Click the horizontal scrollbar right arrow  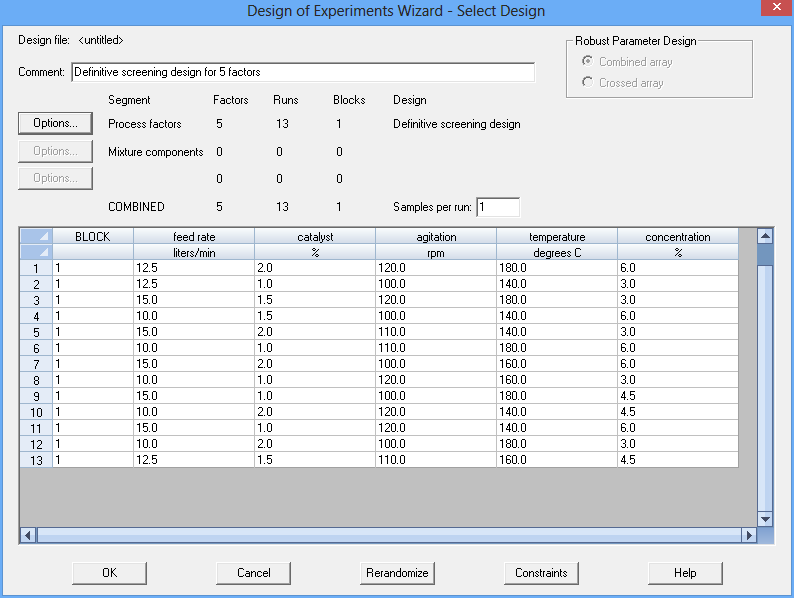[748, 535]
